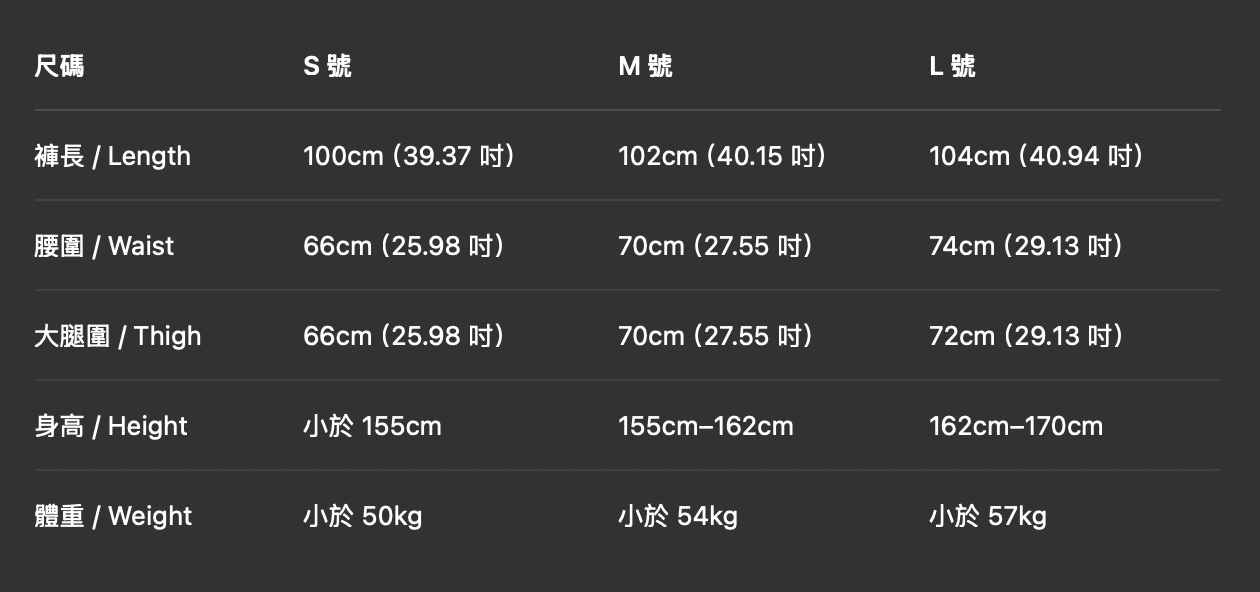Select the 155cm–162cm height range
This screenshot has height=592, width=1260.
(x=706, y=426)
